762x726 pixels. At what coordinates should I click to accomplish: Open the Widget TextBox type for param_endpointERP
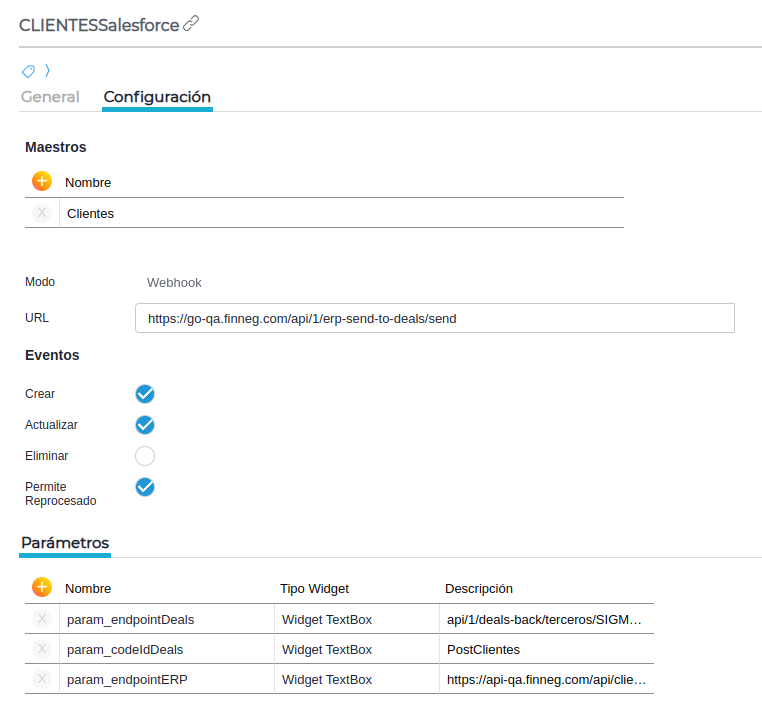326,679
